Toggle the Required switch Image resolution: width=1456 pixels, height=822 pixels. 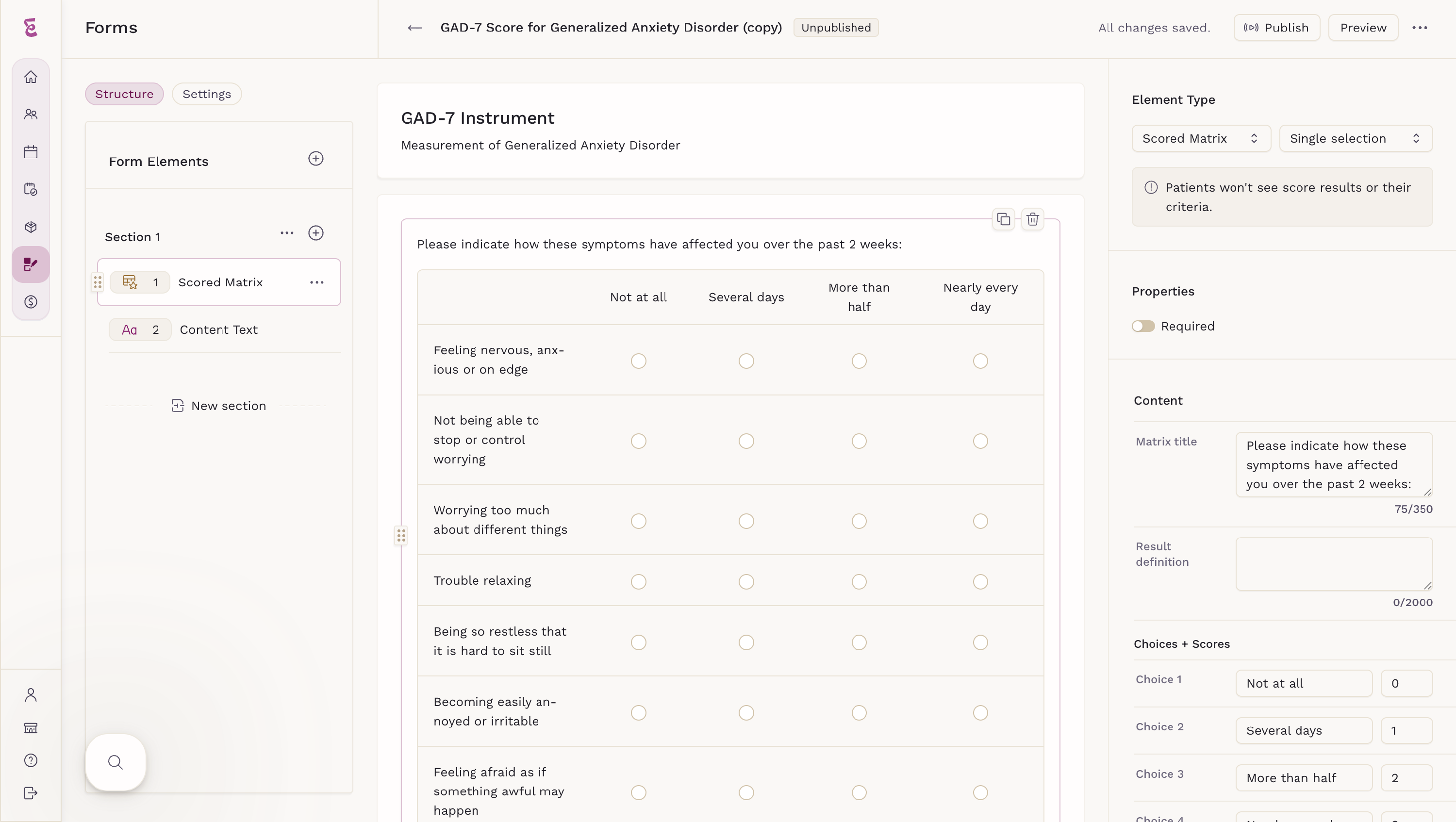(x=1143, y=326)
